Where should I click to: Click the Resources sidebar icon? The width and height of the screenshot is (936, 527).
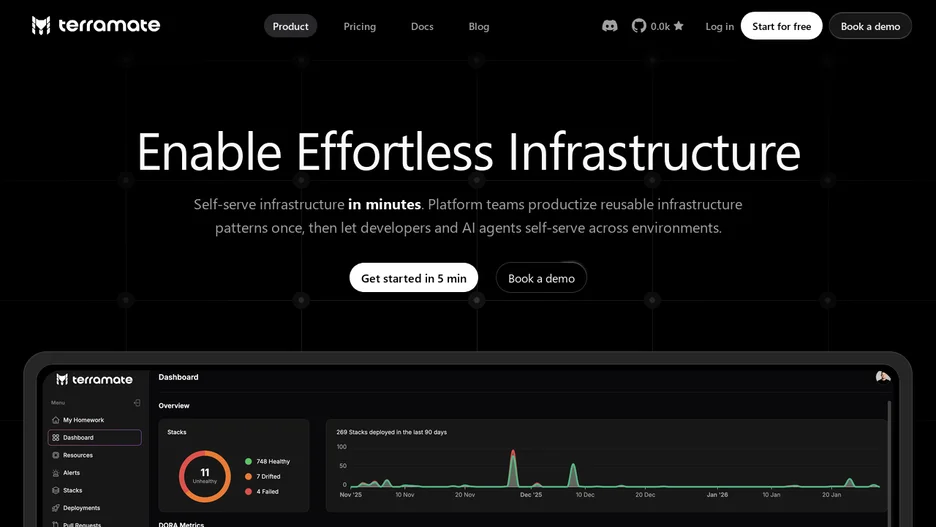(56, 455)
